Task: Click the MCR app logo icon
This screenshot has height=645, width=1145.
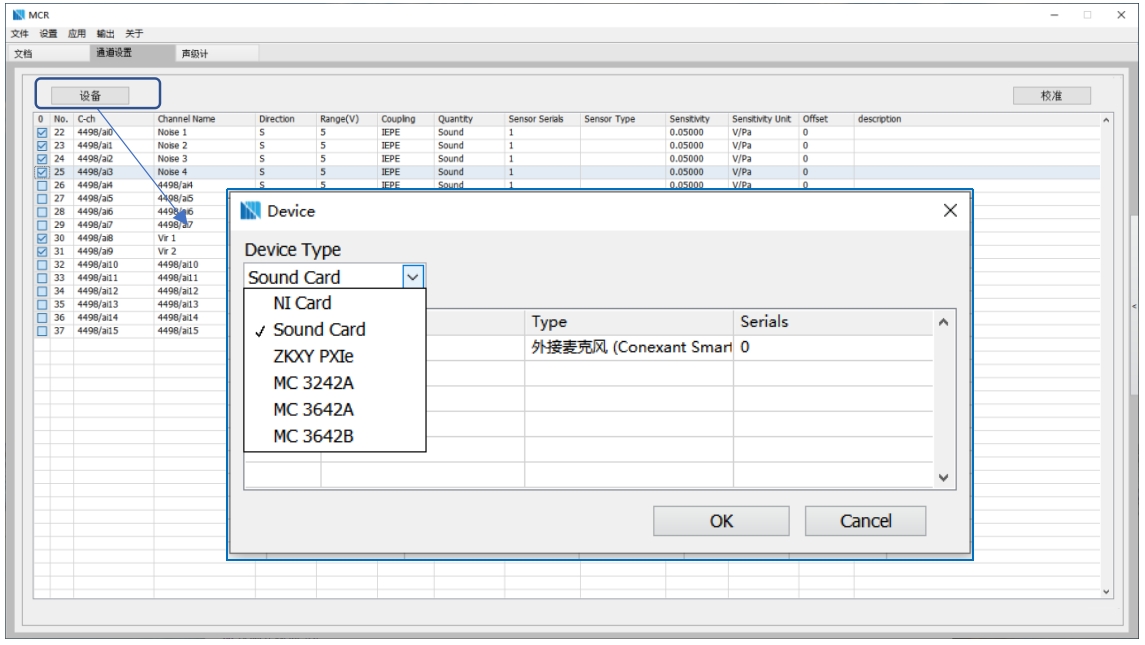Action: 15,15
